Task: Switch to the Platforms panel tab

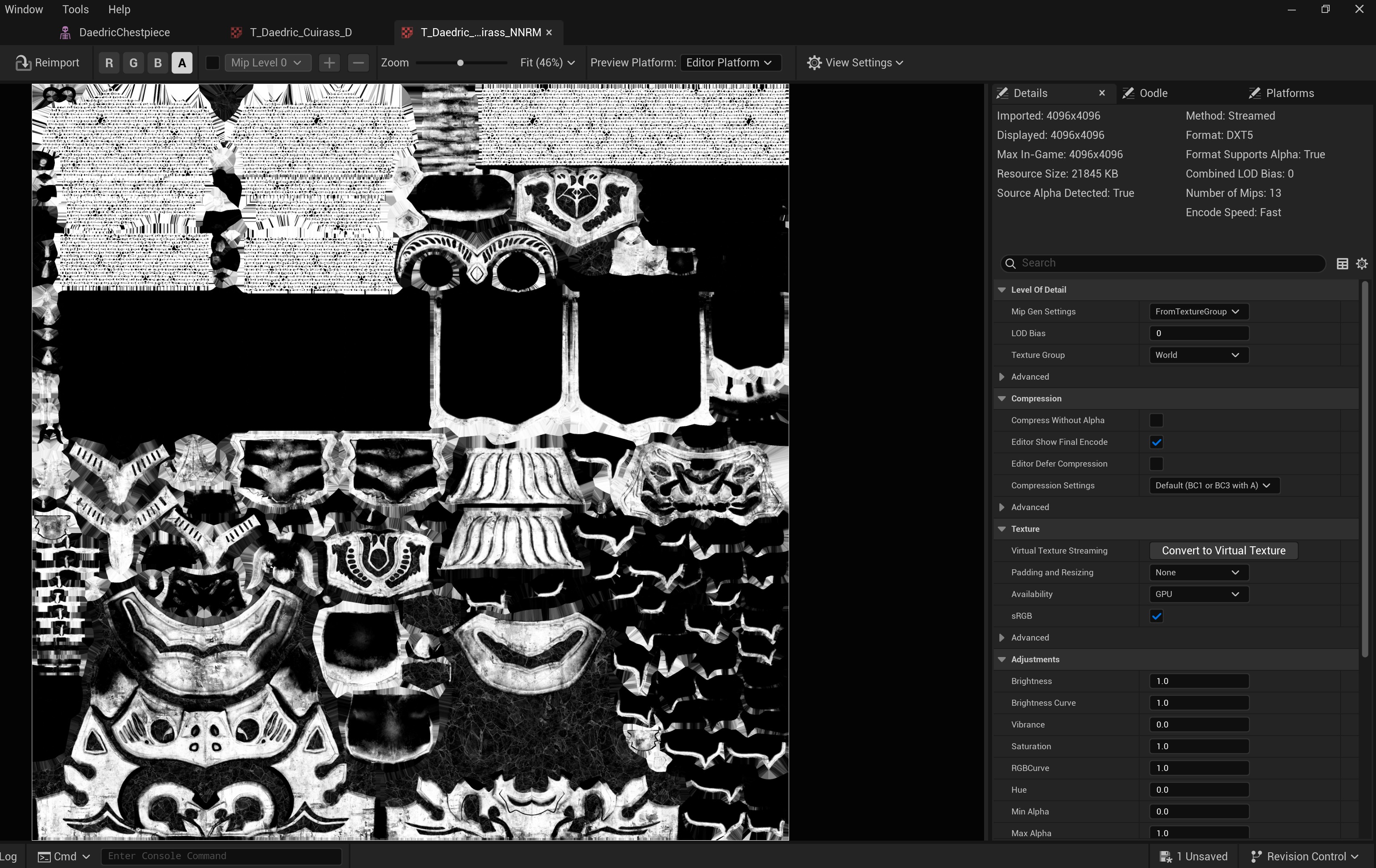Action: pos(1290,94)
